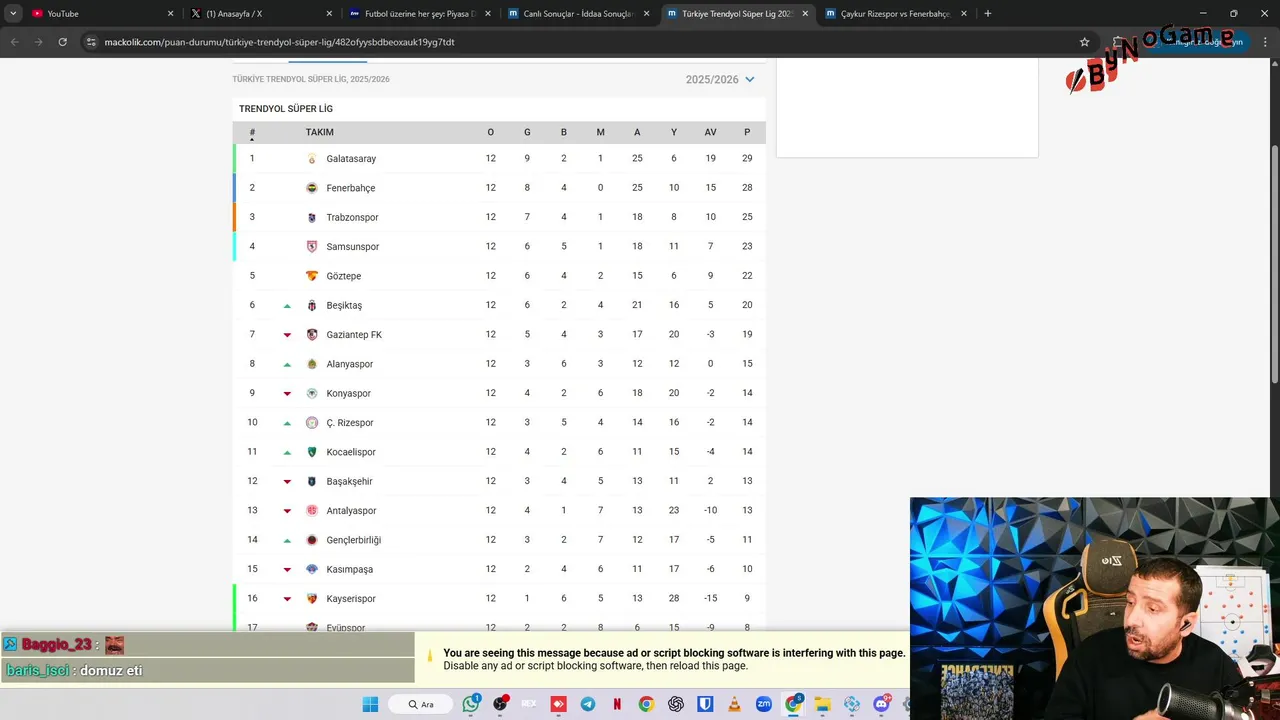The image size is (1280, 720).
Task: Click the Göztepe team logo
Action: pyautogui.click(x=312, y=276)
